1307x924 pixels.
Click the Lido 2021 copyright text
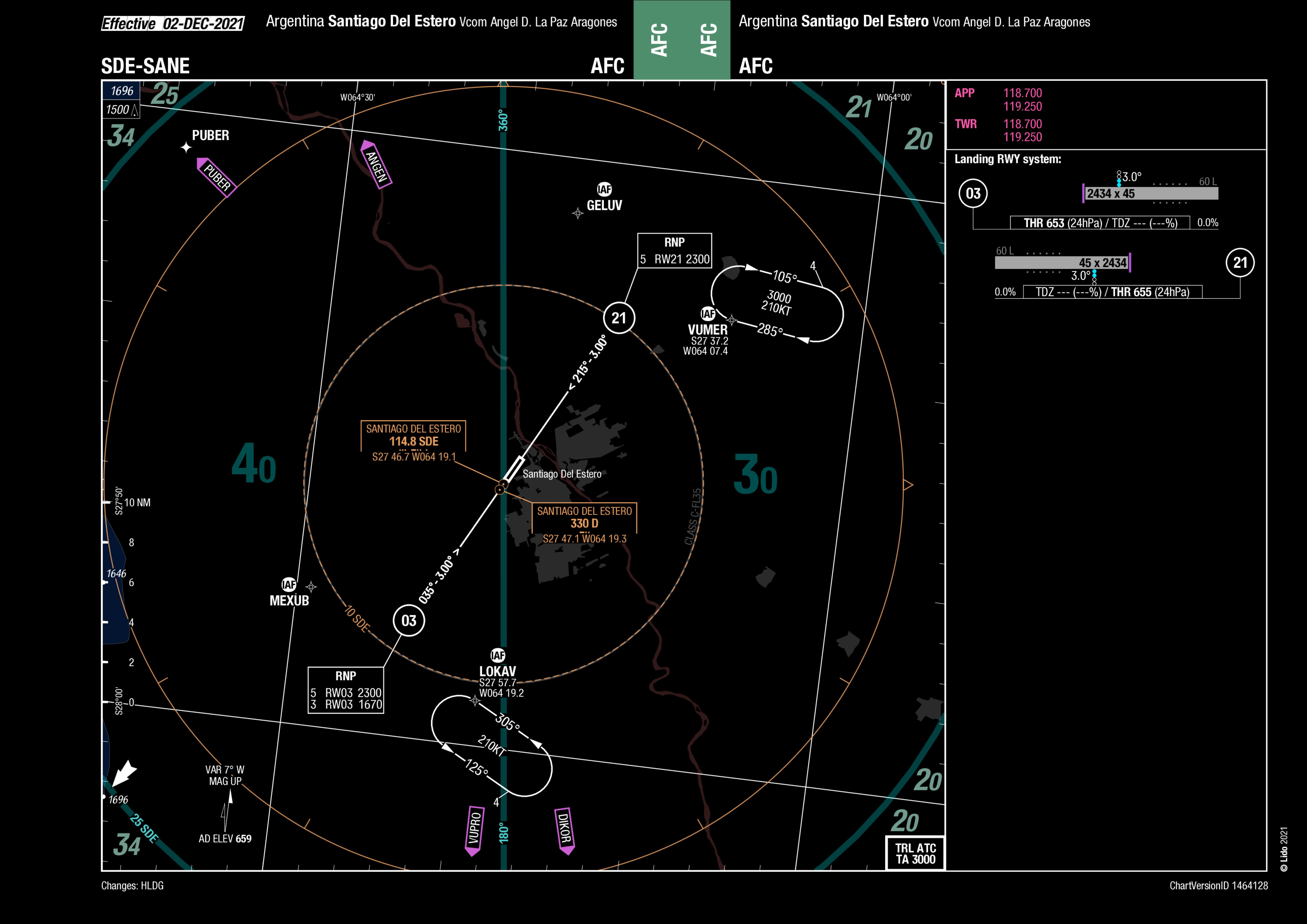[1284, 849]
